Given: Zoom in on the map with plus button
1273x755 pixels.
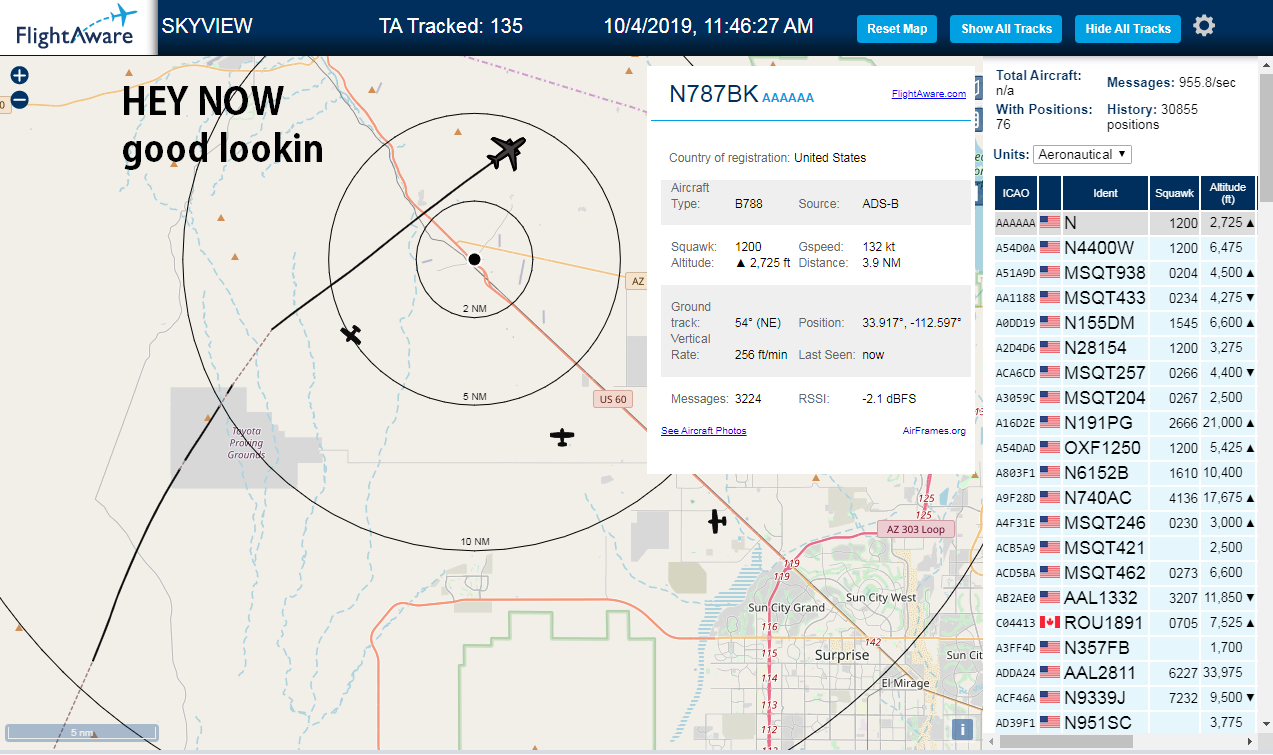Looking at the screenshot, I should 19,76.
